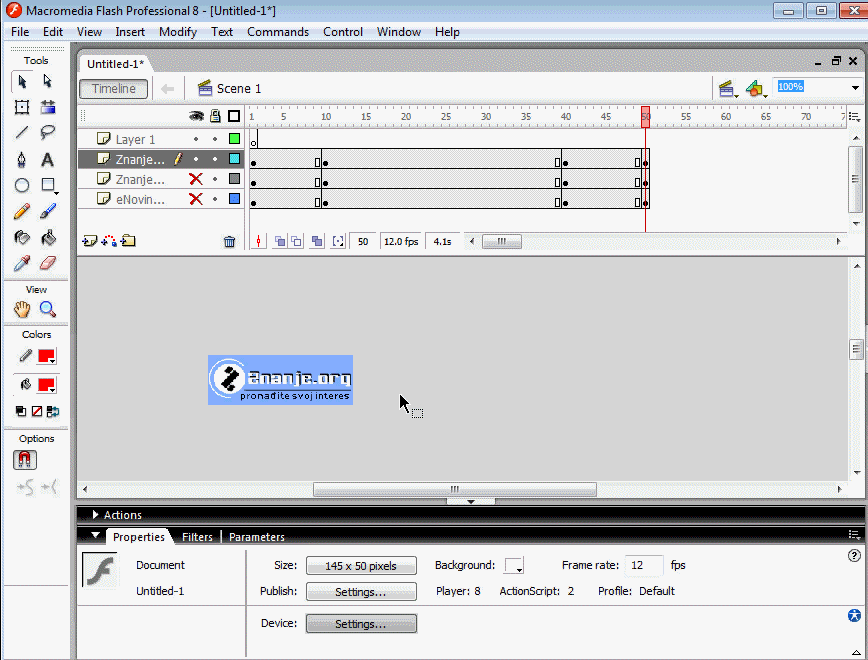Image resolution: width=868 pixels, height=660 pixels.
Task: Select the Pencil tool
Action: point(22,211)
